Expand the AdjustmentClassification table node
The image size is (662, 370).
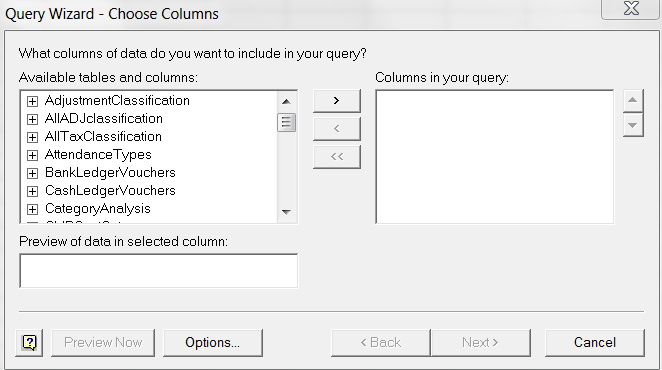click(32, 101)
